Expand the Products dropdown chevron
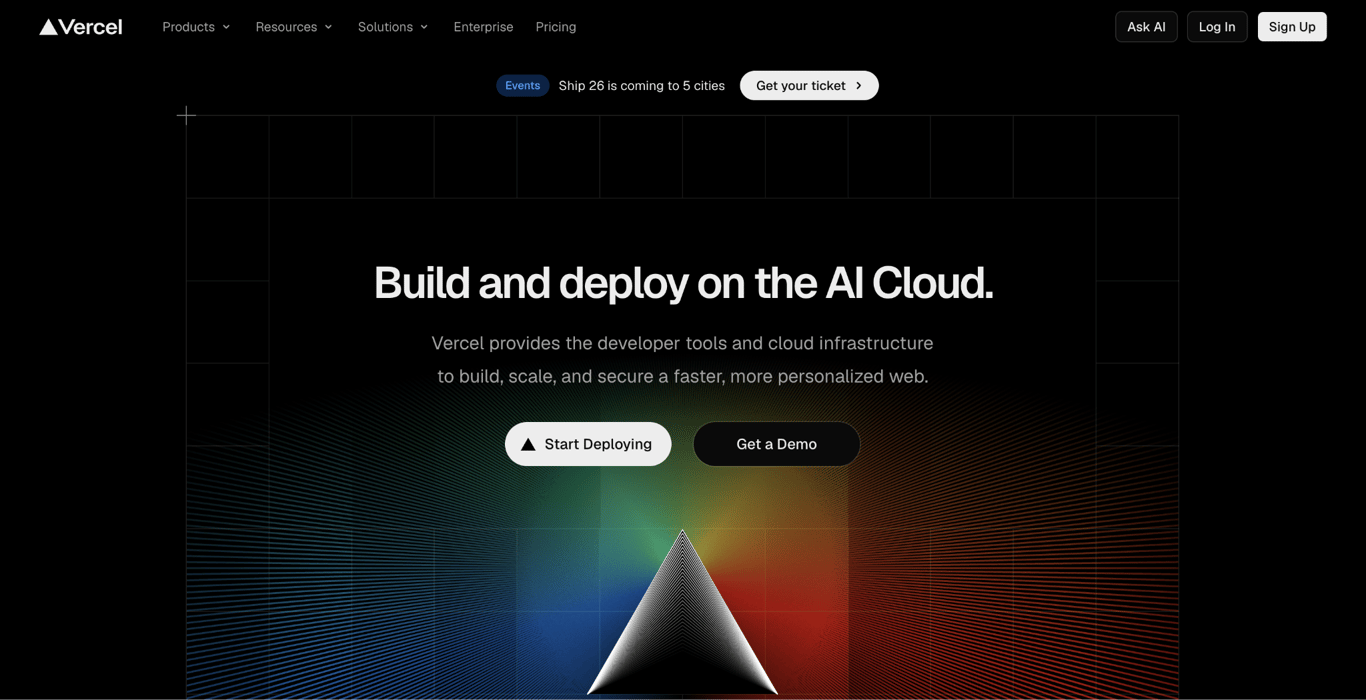This screenshot has width=1366, height=700. [226, 27]
